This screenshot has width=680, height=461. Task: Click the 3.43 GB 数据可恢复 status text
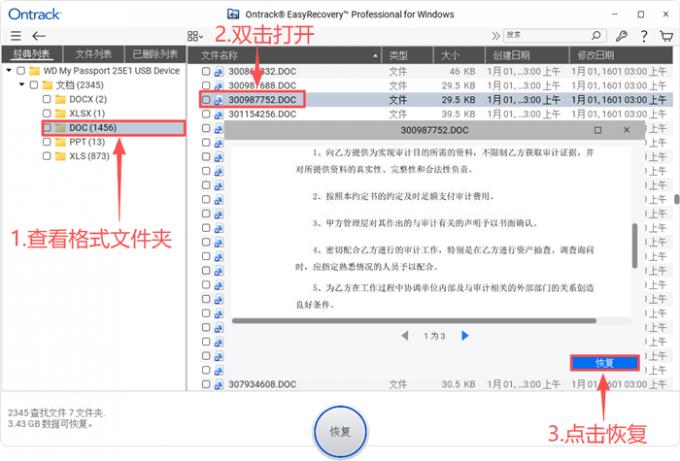pyautogui.click(x=51, y=424)
